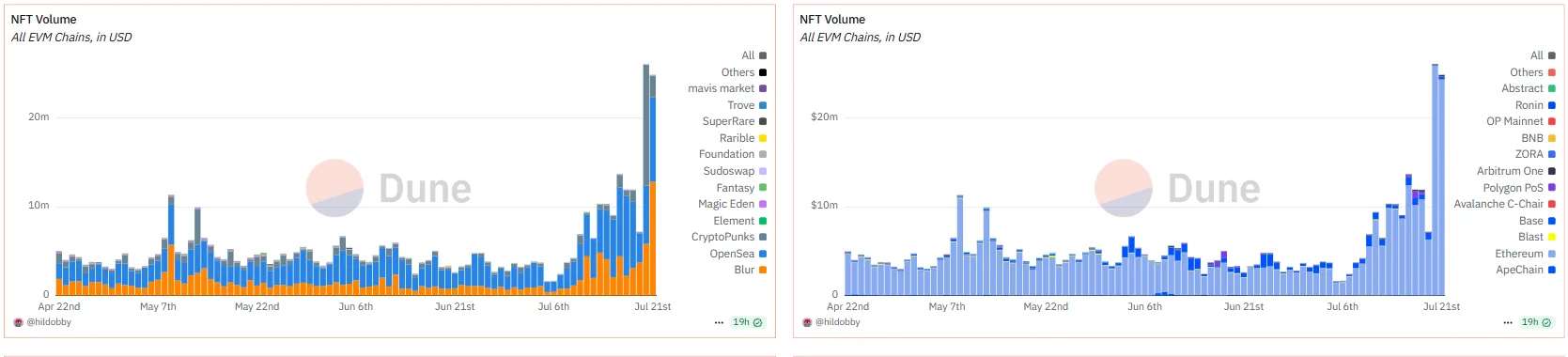Toggle the Avalanche C-Chain legend entry
The width and height of the screenshot is (1568, 357).
(x=1505, y=204)
